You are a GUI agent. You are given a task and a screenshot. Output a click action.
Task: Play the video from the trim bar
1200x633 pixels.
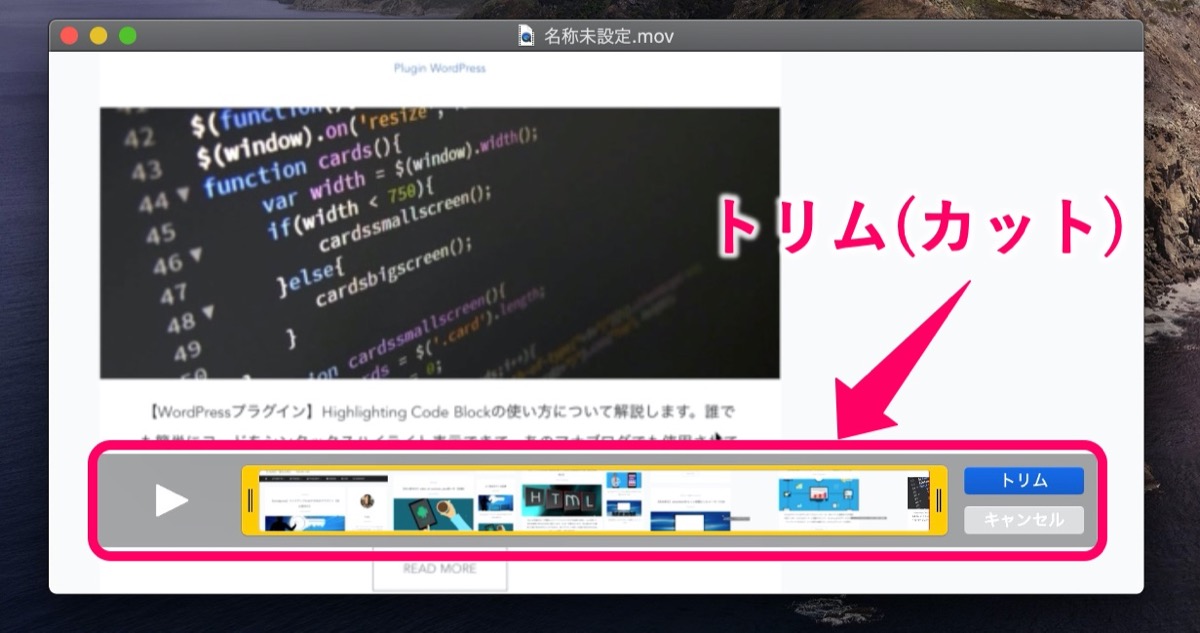pyautogui.click(x=172, y=500)
